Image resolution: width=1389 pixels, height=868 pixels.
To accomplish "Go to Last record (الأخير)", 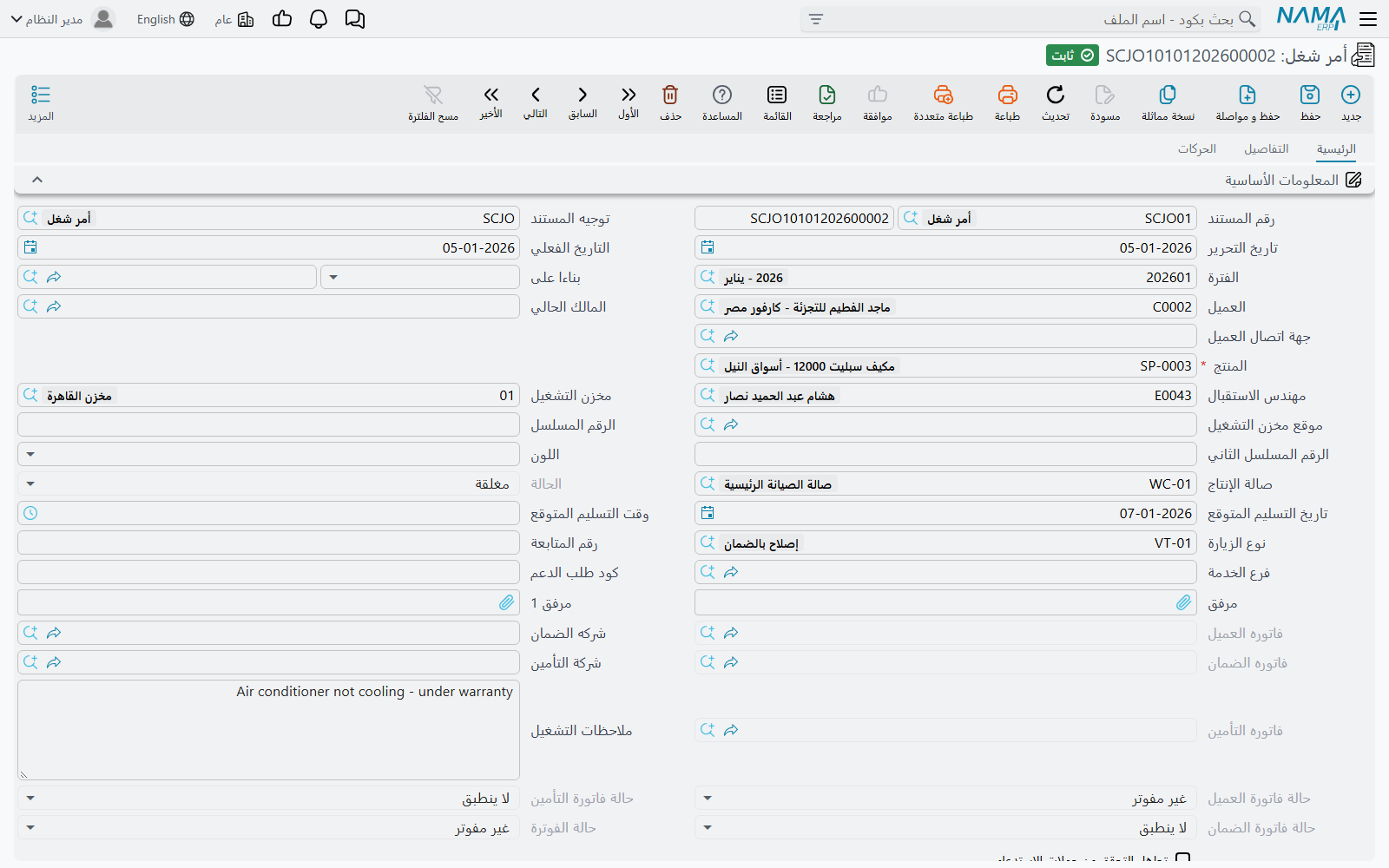I will 491,95.
